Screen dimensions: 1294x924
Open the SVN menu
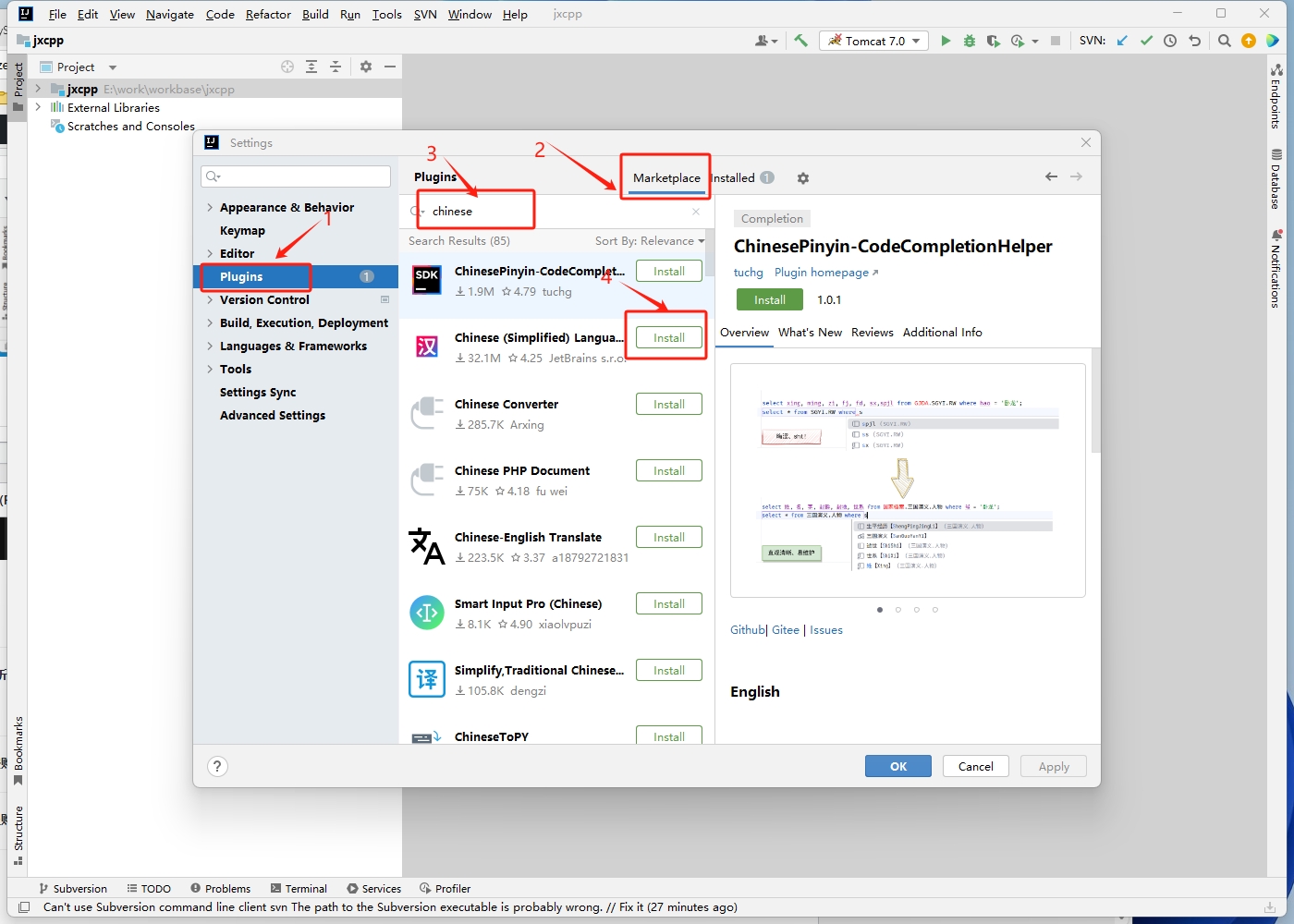pyautogui.click(x=425, y=14)
